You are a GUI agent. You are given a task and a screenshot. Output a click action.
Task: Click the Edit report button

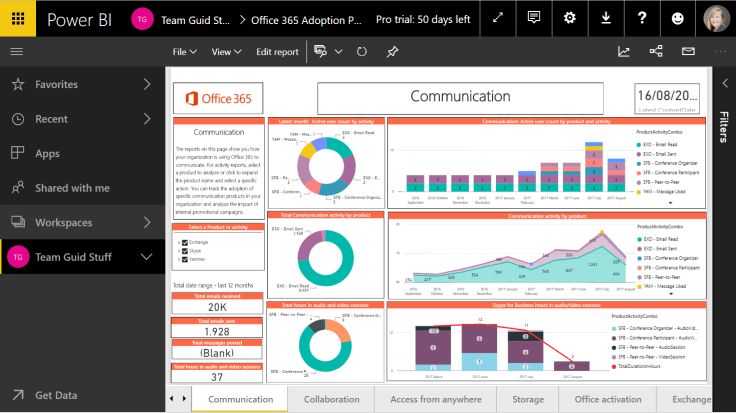[277, 51]
